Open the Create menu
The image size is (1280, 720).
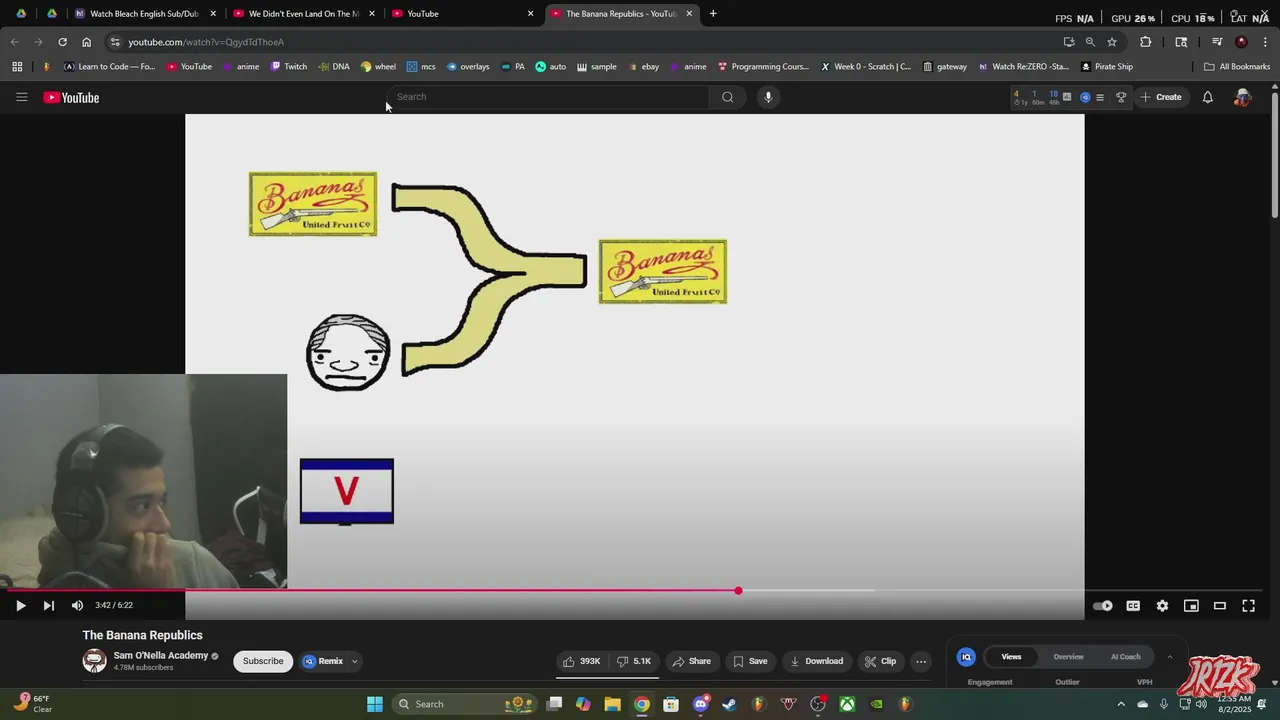tap(1161, 97)
